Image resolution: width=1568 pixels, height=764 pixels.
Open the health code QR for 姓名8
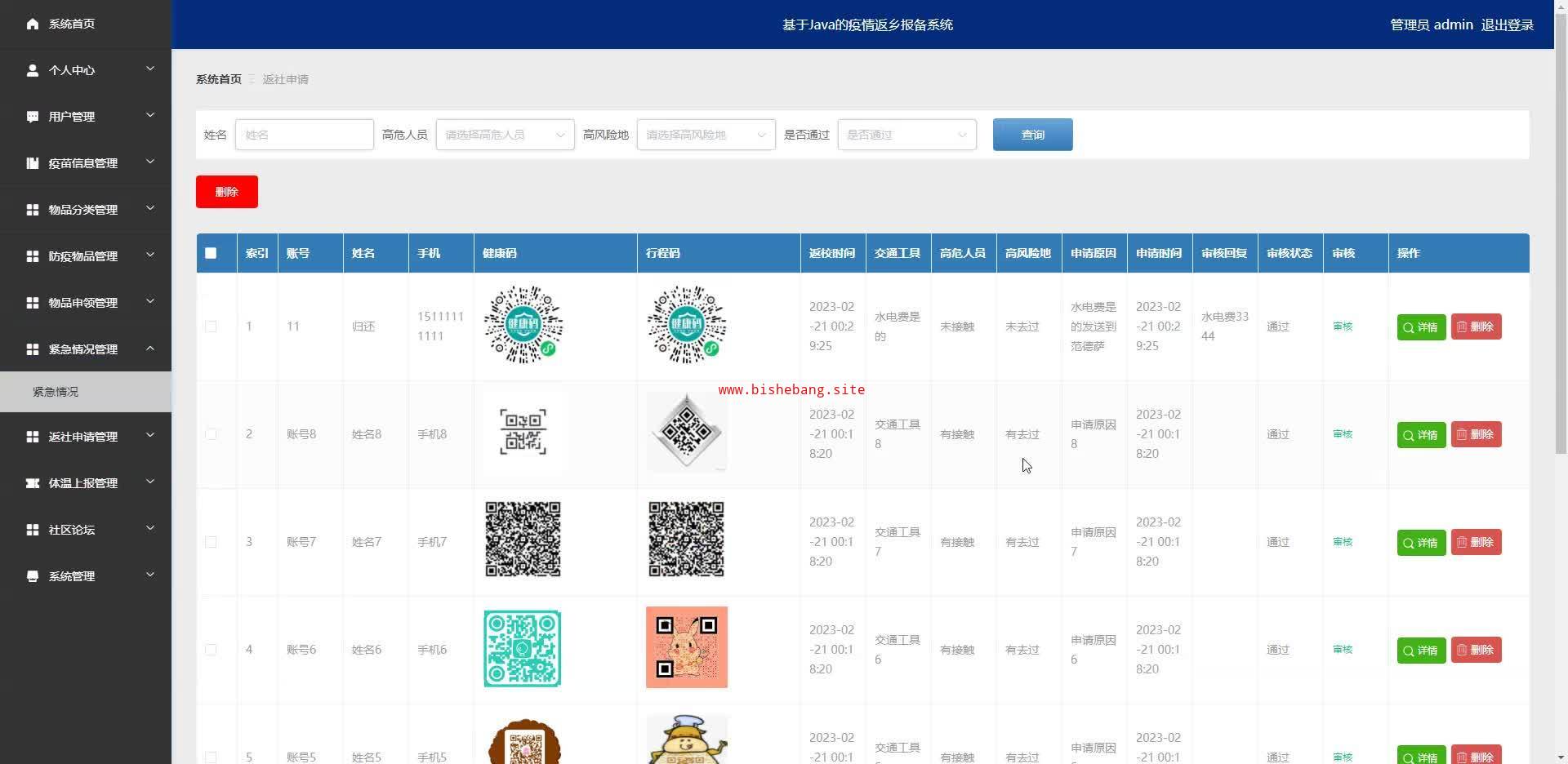tap(523, 433)
